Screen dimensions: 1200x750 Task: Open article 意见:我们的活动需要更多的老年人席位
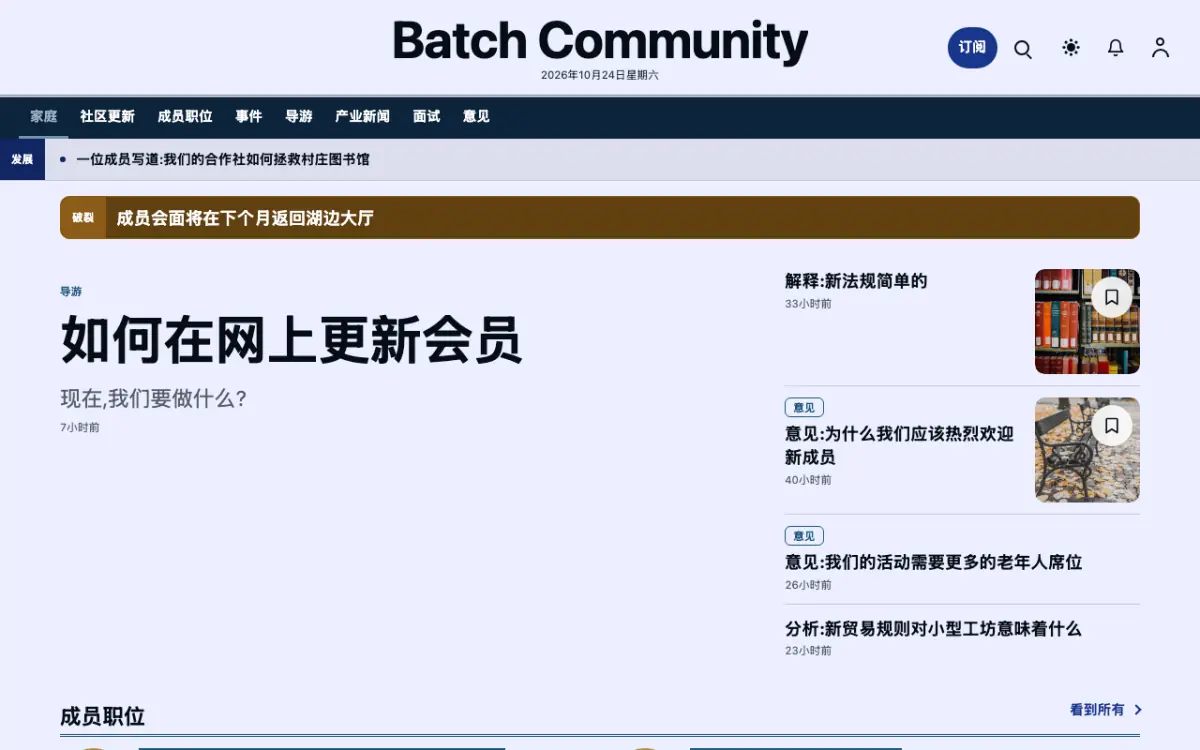[x=934, y=562]
